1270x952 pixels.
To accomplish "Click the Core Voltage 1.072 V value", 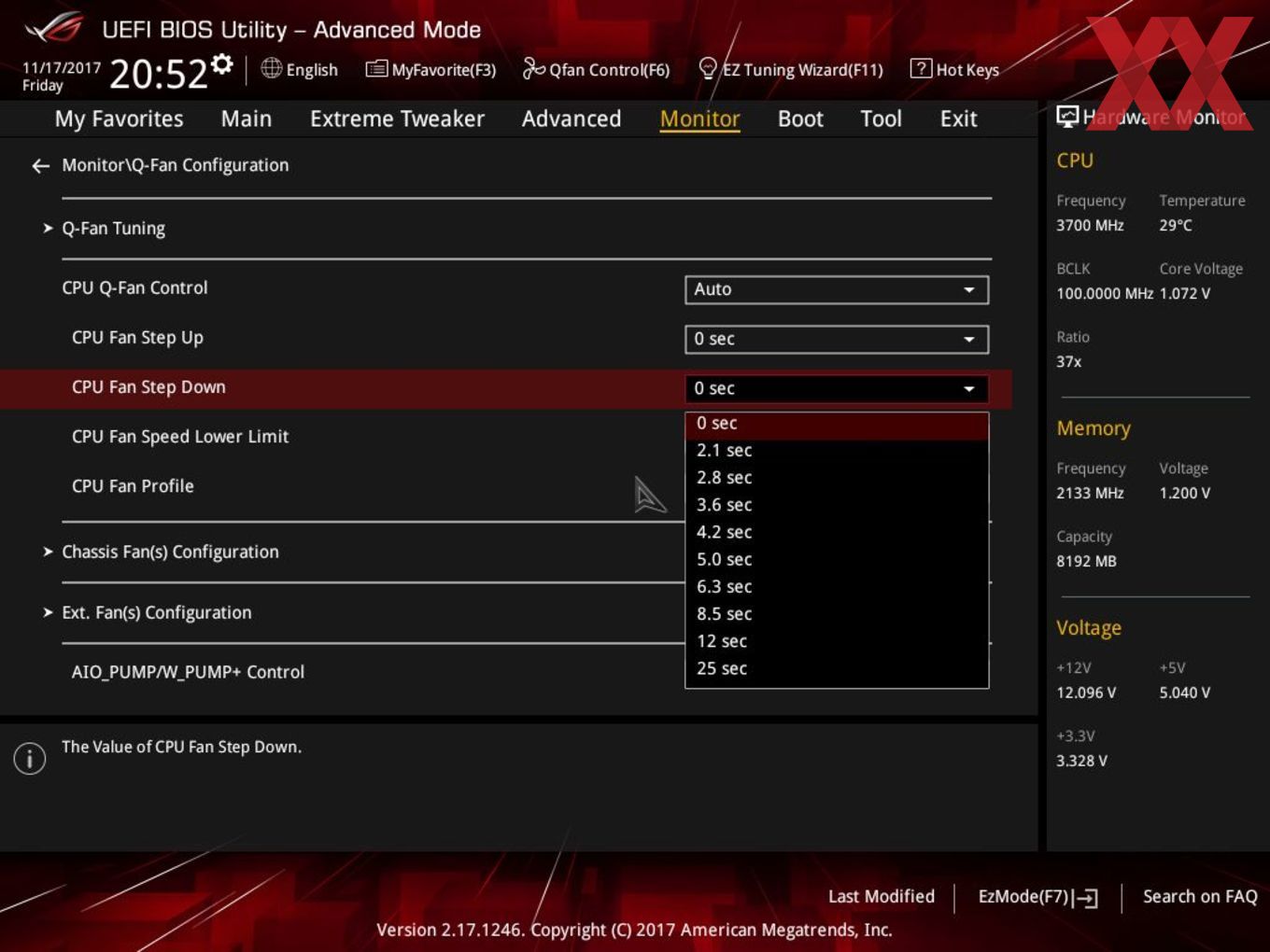I will tap(1185, 294).
